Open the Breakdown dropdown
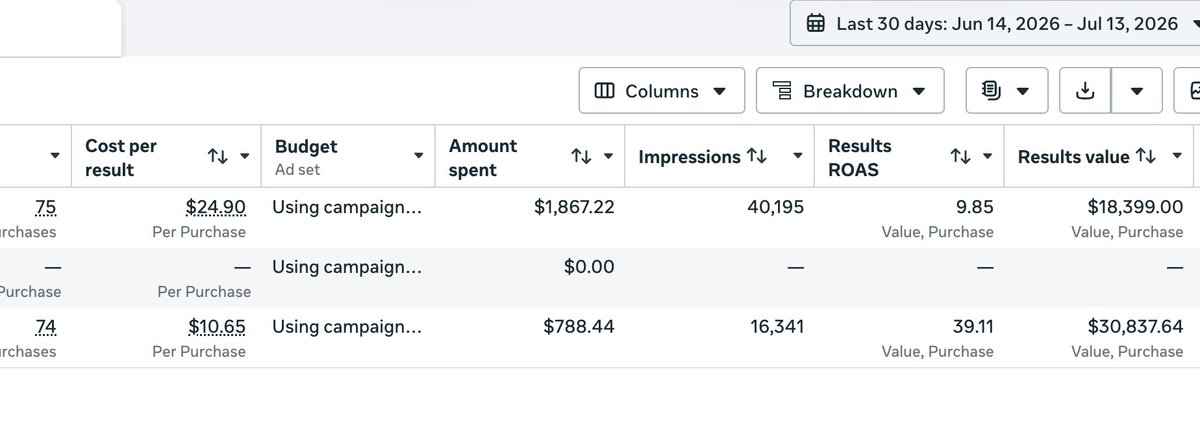 (x=850, y=91)
